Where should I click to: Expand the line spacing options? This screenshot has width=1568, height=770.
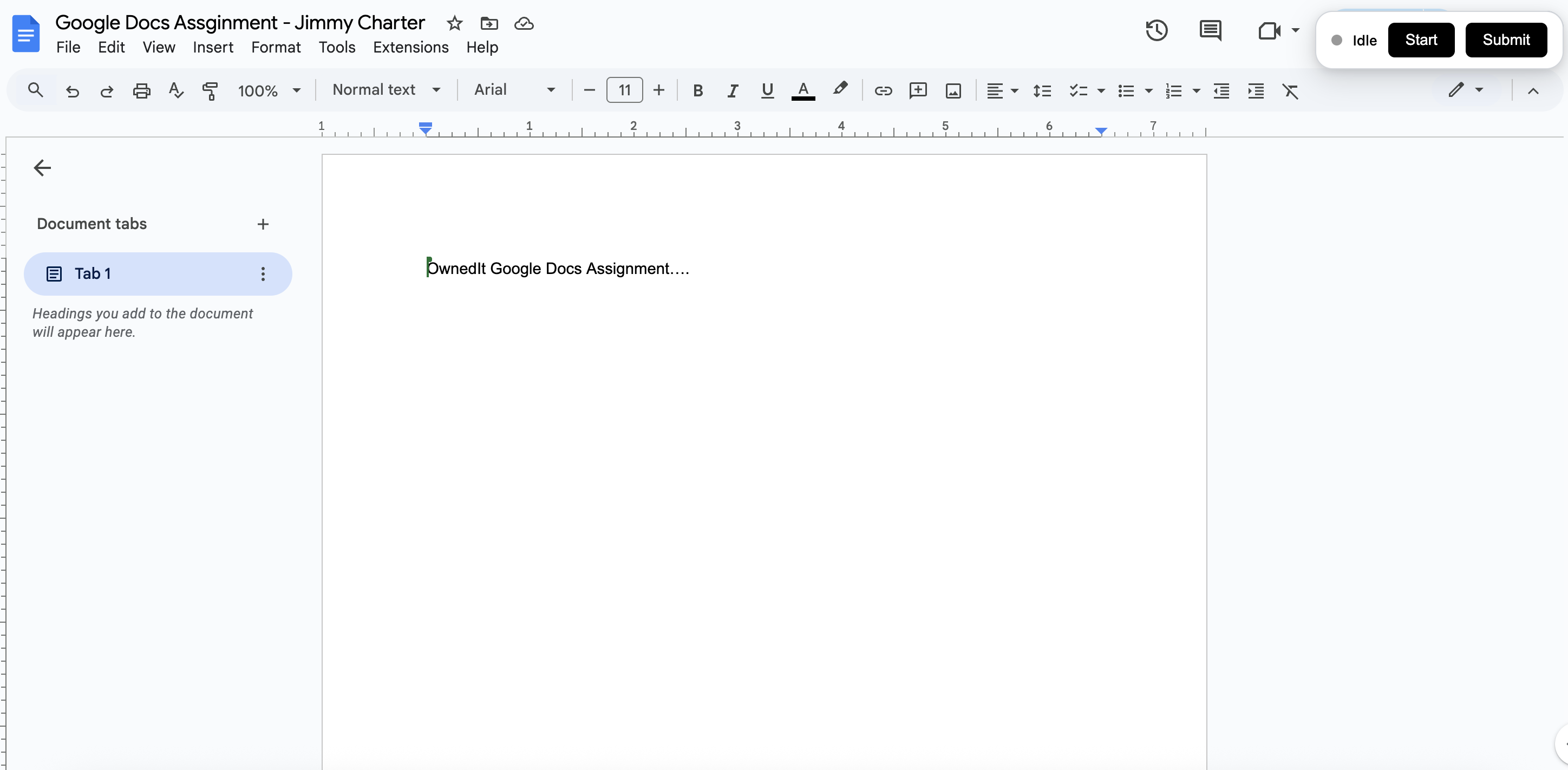1042,92
